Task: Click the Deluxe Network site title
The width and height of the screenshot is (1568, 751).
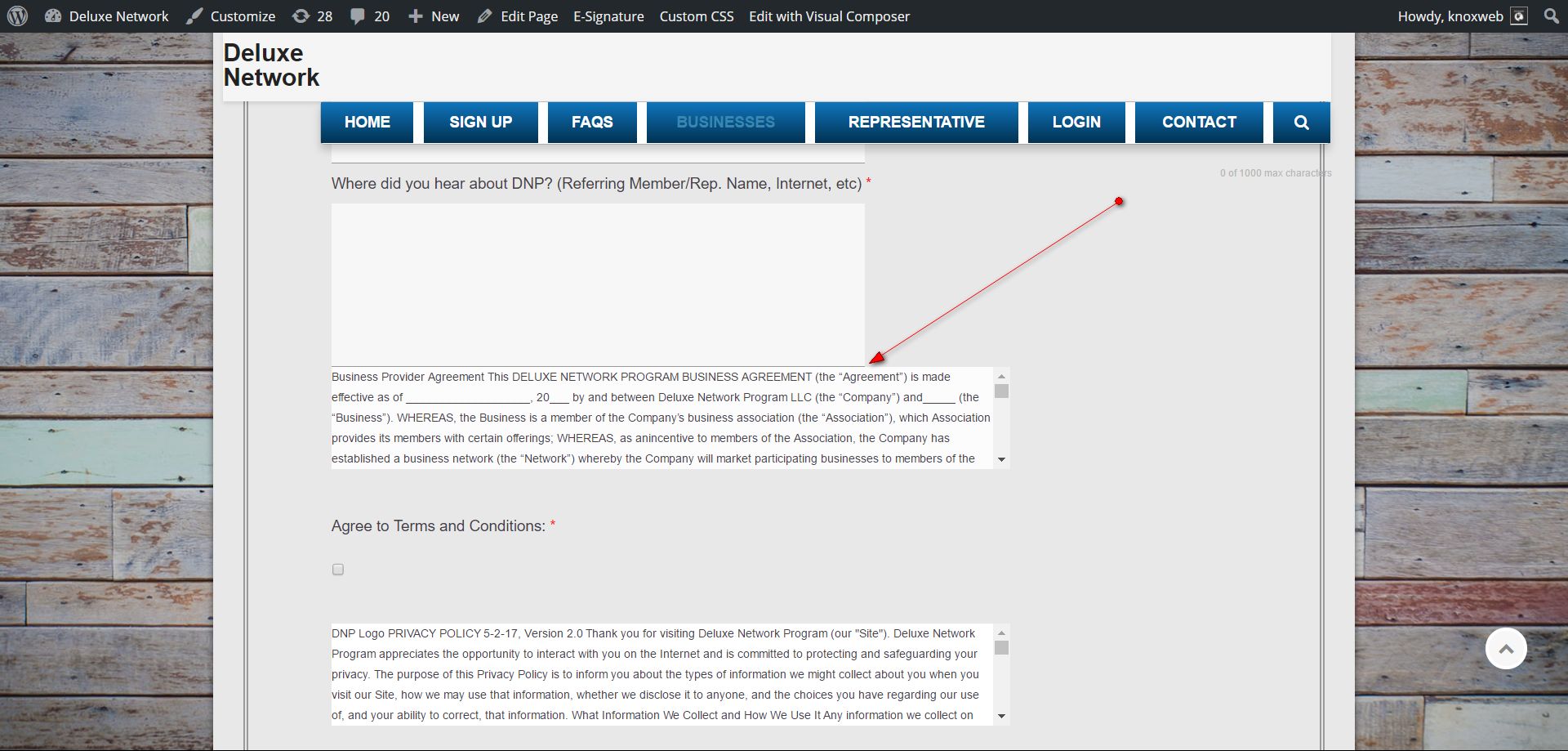Action: 271,65
